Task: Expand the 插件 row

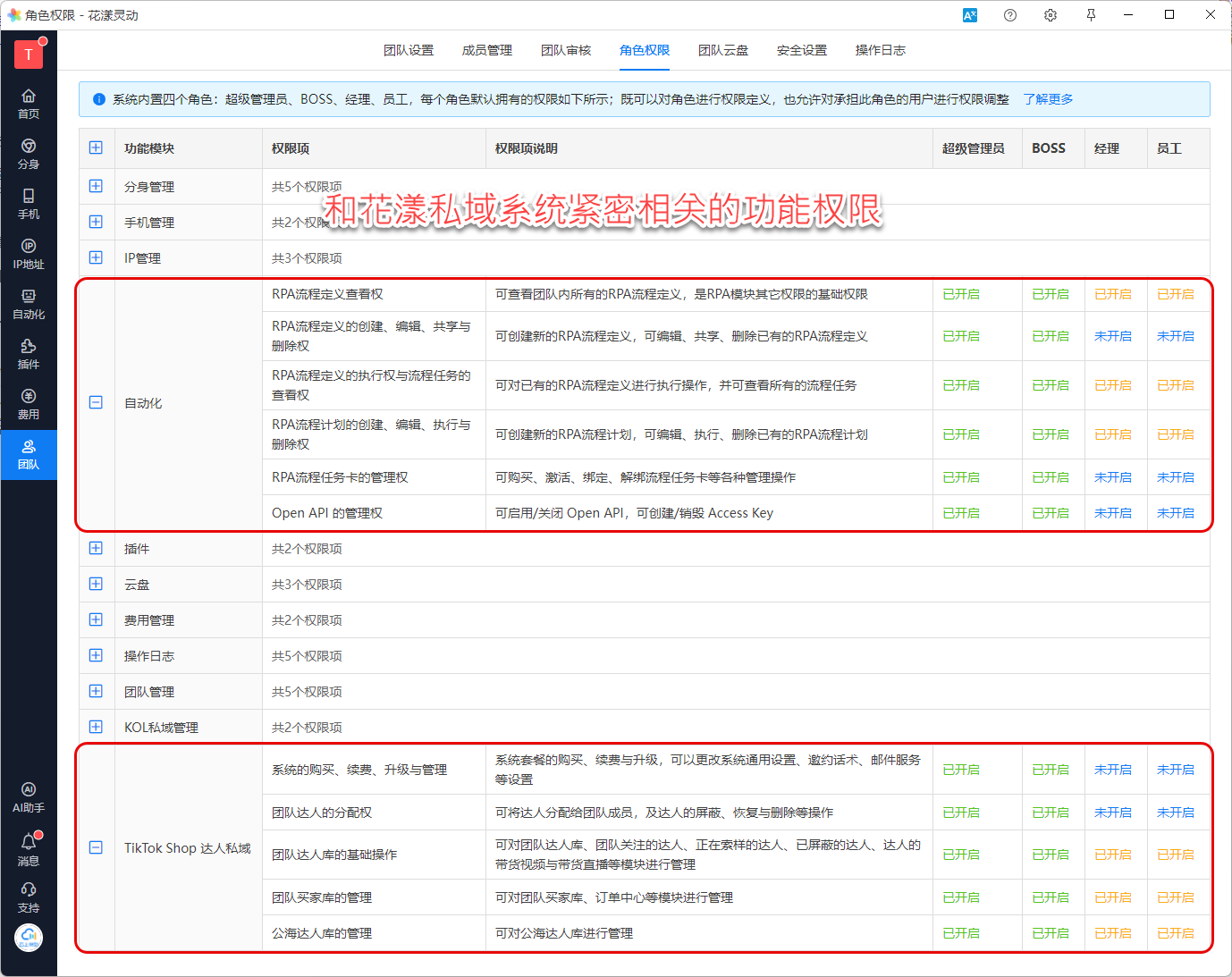Action: [x=96, y=548]
